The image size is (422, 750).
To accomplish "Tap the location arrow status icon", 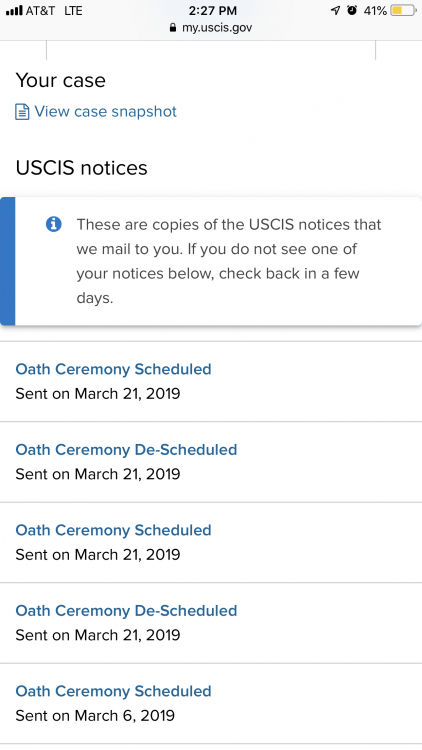I will tap(335, 11).
